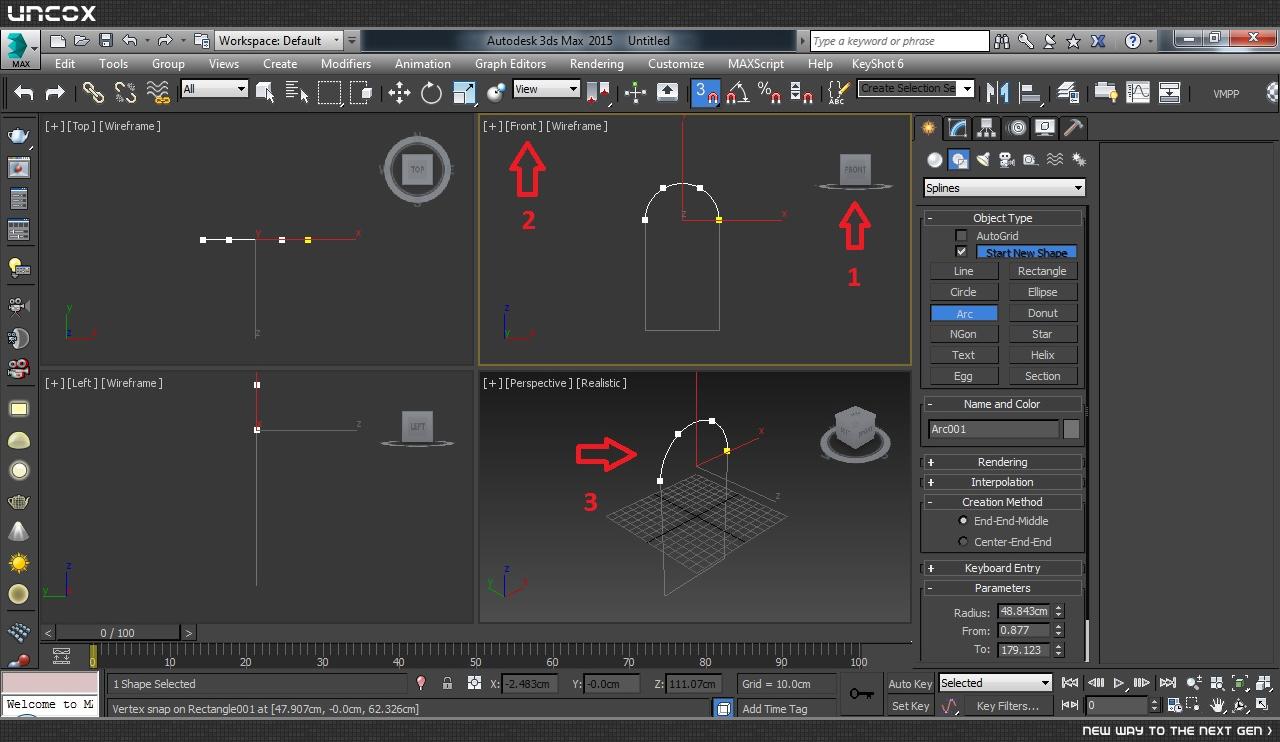
Task: Open the Graph Editors menu
Action: coord(510,63)
